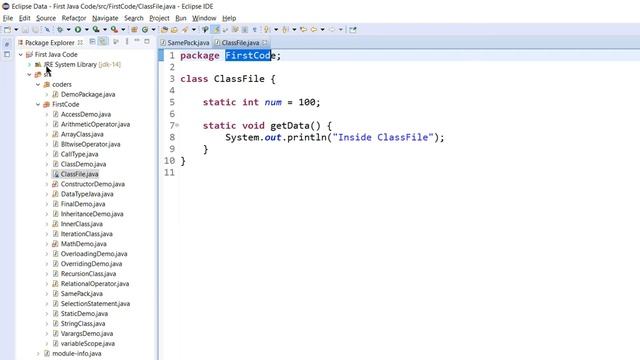Toggle the Mark Occurrences toolbar button
This screenshot has height=360, width=640.
[216, 29]
